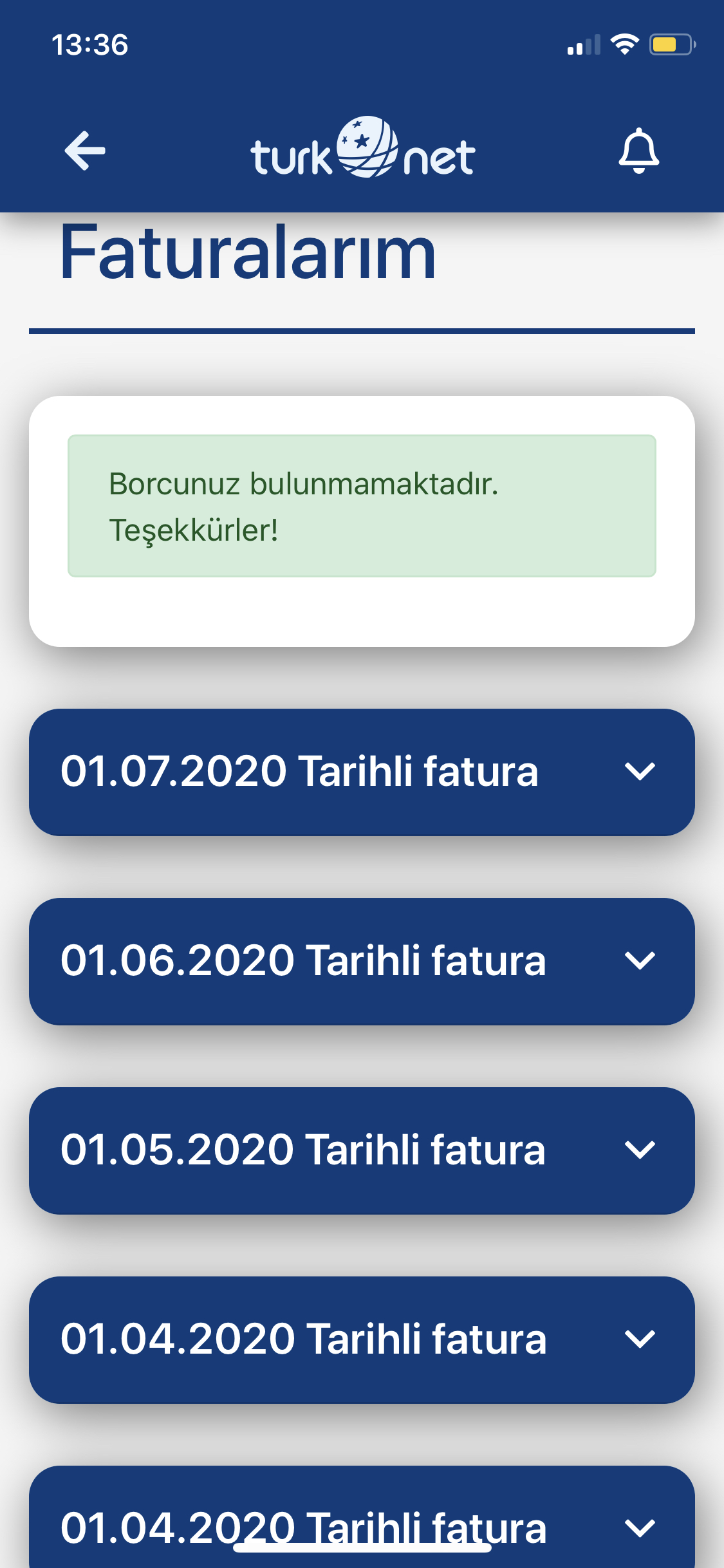Open notifications via bell icon
724x1568 pixels.
click(638, 151)
